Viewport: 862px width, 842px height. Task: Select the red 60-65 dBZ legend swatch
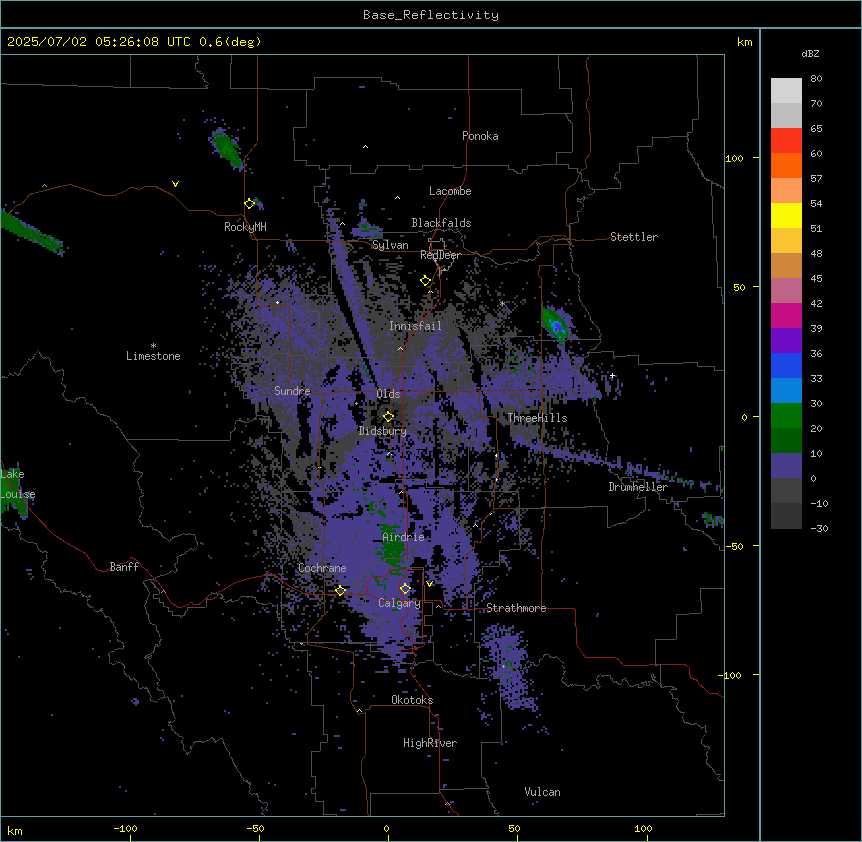coord(786,141)
